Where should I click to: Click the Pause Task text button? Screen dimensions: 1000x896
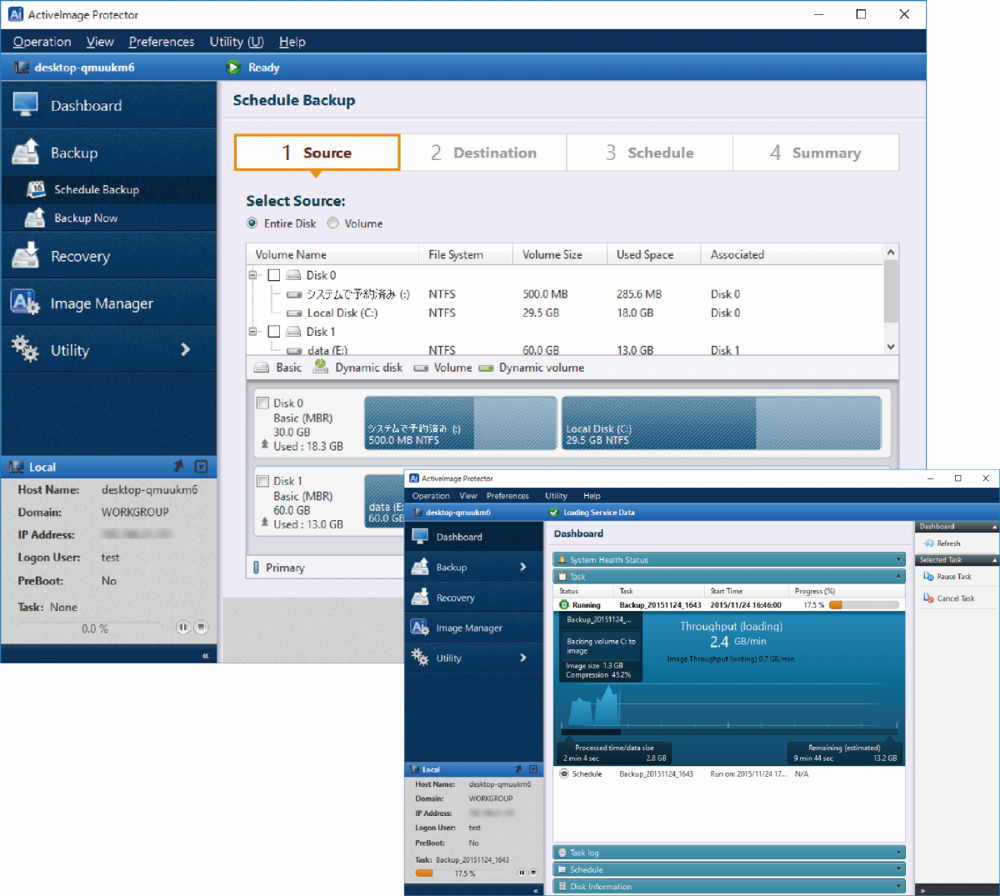point(953,577)
